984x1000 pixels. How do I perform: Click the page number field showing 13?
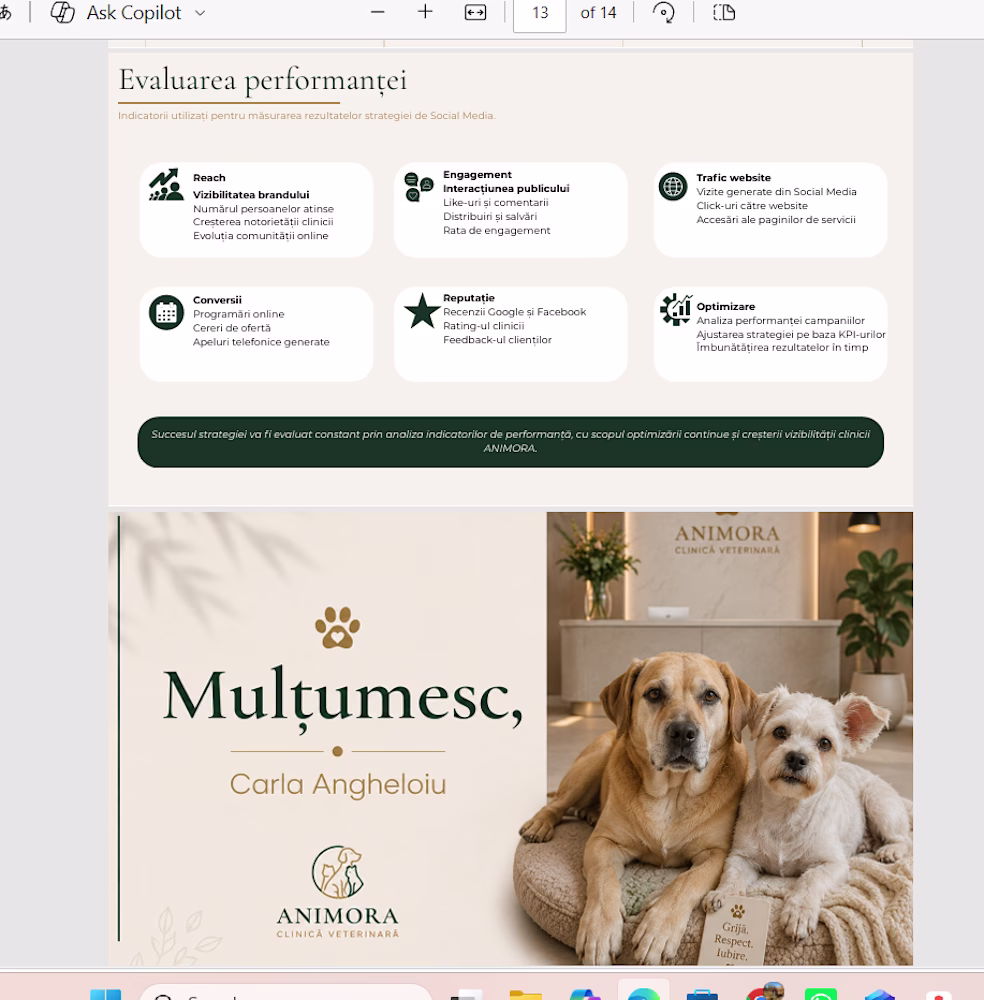click(540, 13)
